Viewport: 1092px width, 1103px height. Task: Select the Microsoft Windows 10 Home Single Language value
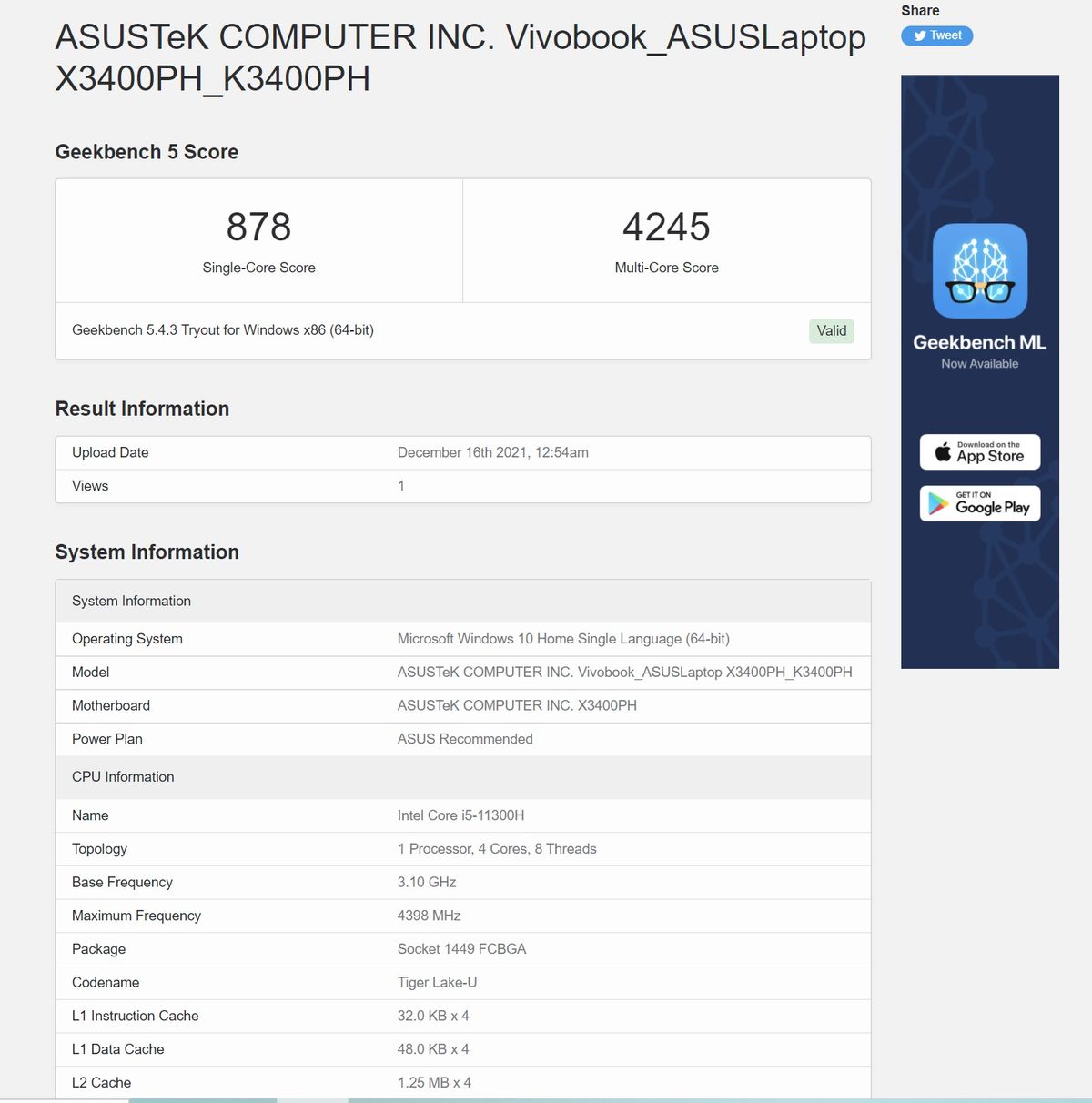tap(563, 639)
